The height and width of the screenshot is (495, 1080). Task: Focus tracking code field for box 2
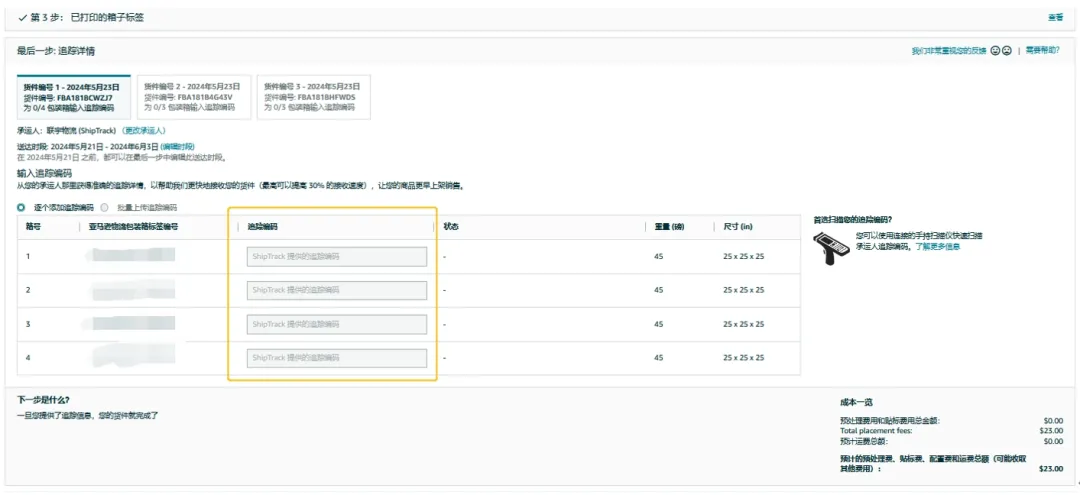point(337,290)
